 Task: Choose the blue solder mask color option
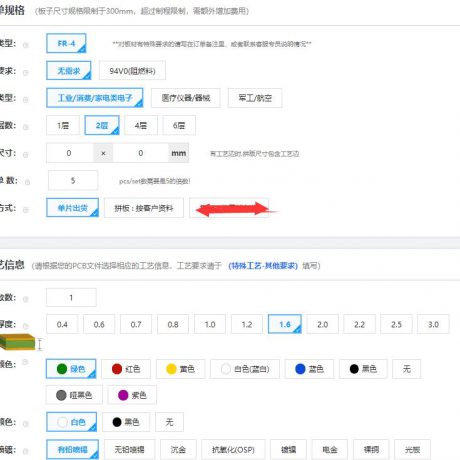point(309,369)
